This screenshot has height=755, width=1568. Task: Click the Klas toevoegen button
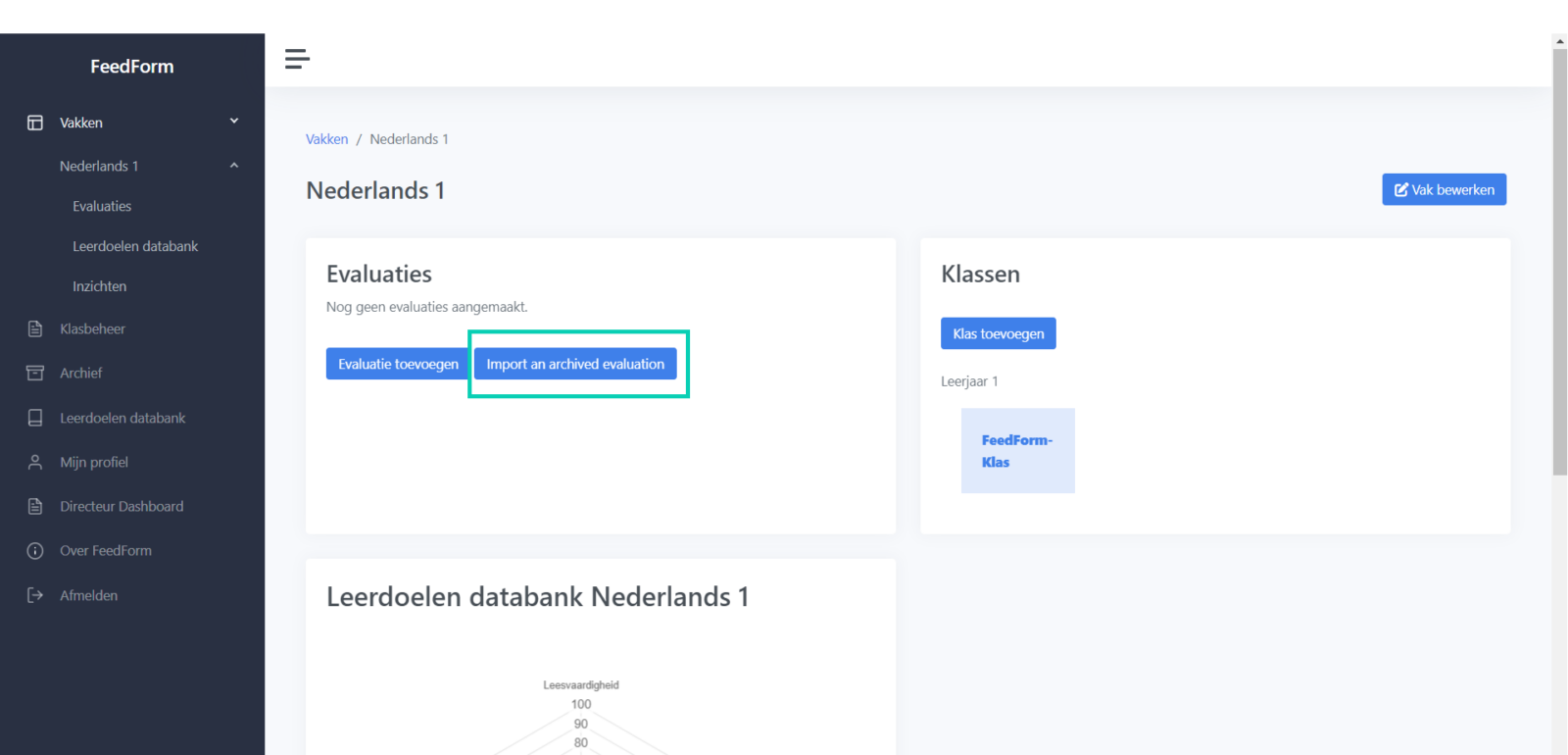pos(999,333)
